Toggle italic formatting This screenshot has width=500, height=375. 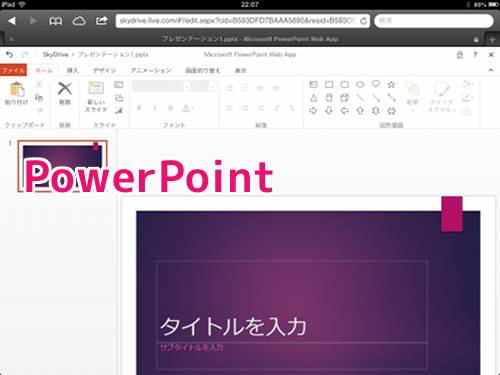(155, 108)
